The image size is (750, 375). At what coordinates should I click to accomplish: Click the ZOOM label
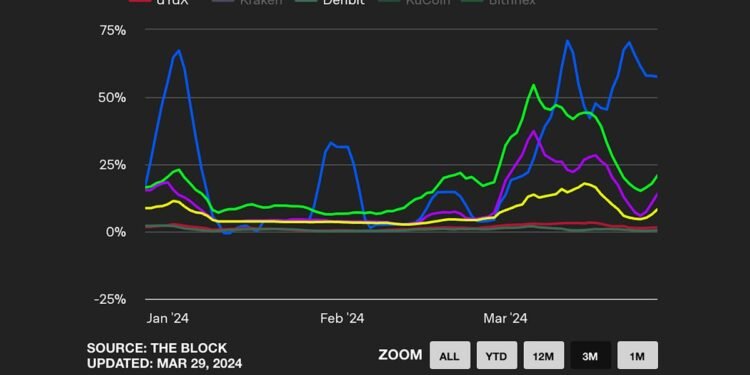[x=400, y=355]
